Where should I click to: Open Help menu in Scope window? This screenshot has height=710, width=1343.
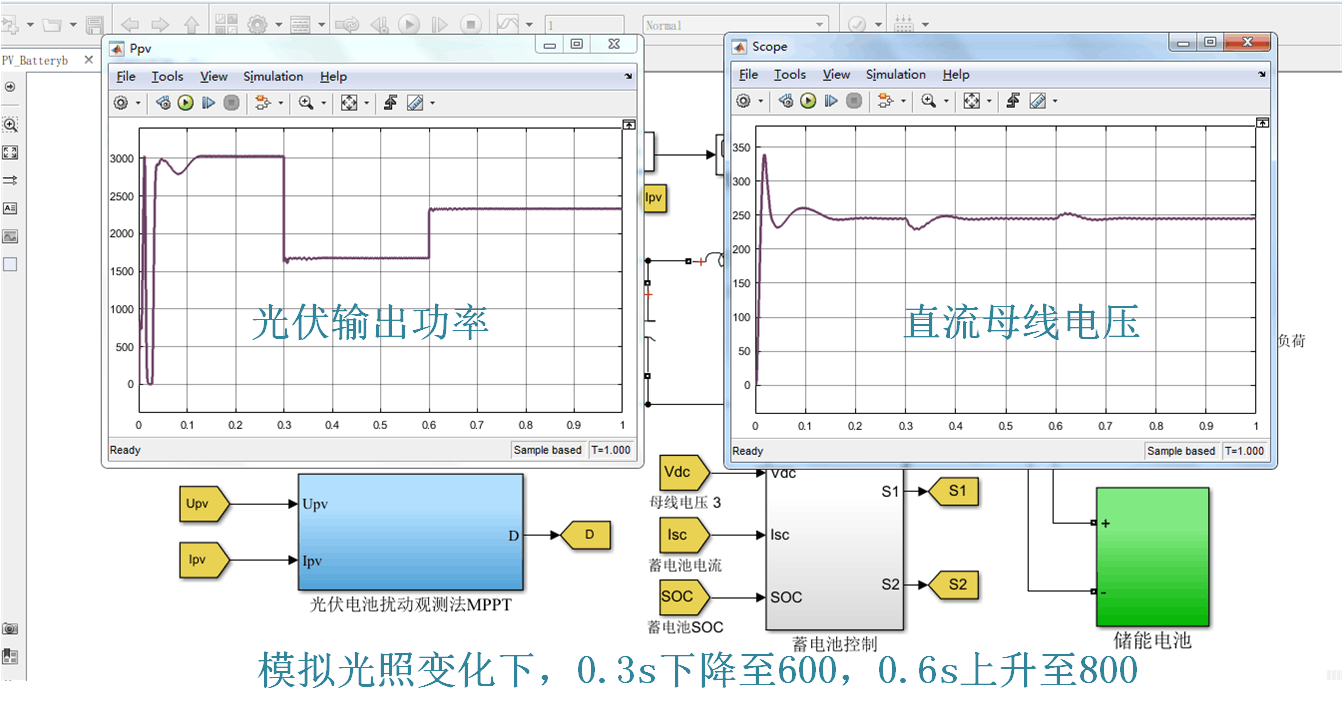pos(955,74)
